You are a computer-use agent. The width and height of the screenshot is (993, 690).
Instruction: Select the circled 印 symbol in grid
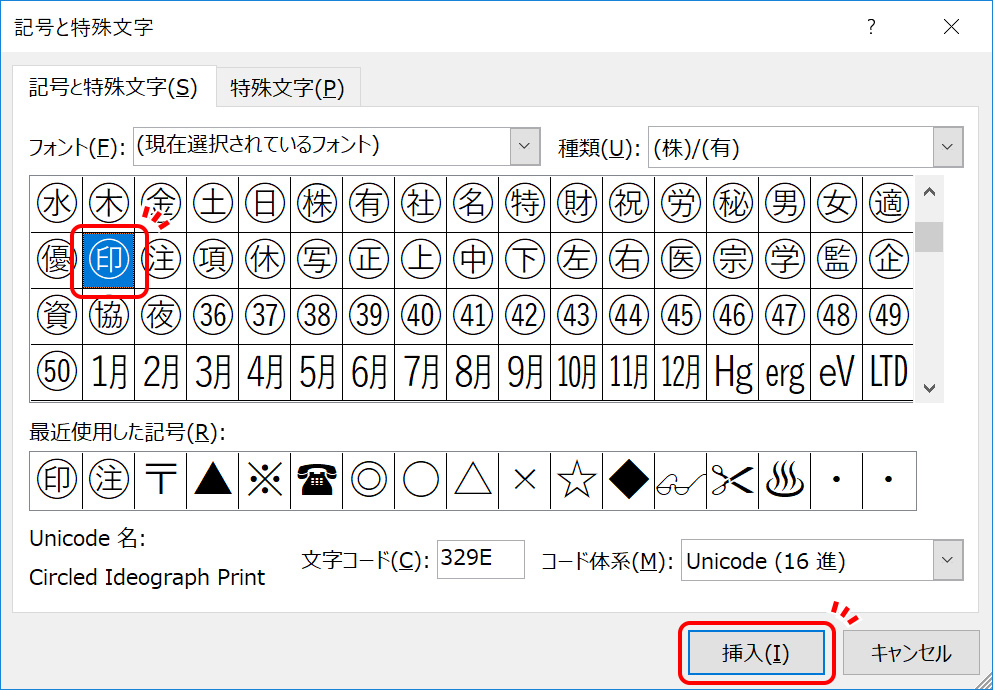pos(108,260)
